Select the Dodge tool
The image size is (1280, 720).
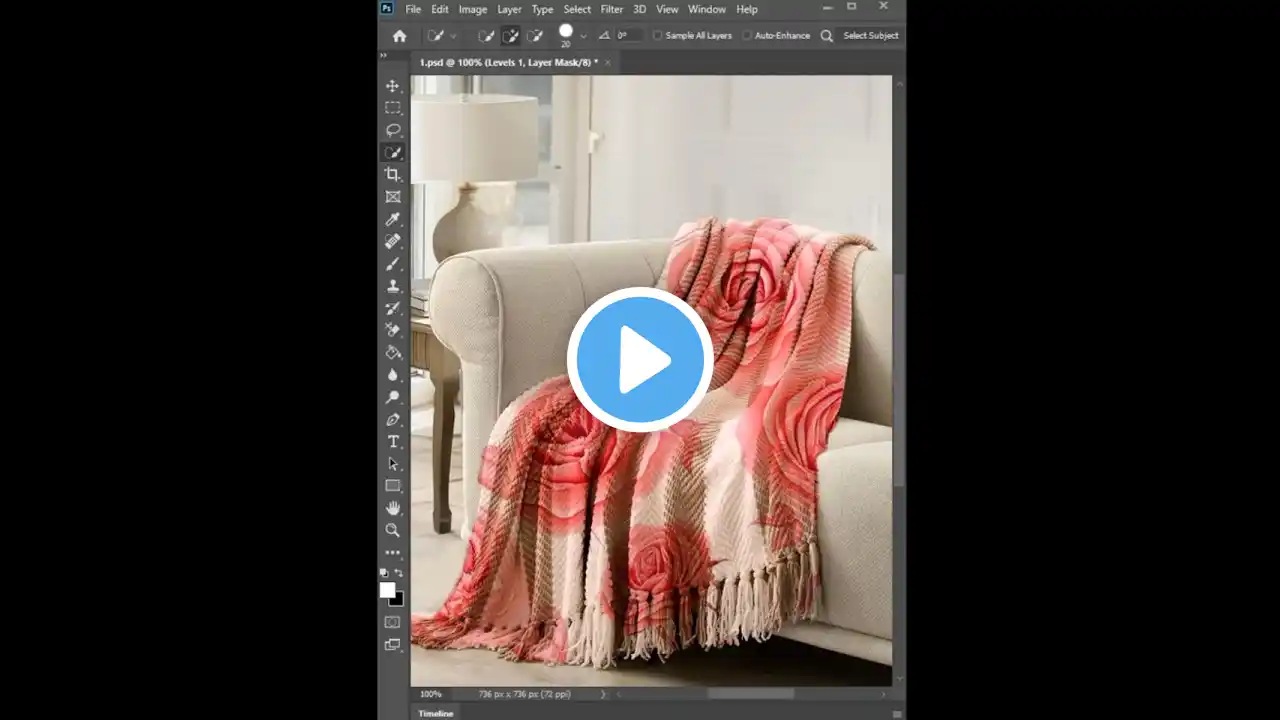pos(393,397)
